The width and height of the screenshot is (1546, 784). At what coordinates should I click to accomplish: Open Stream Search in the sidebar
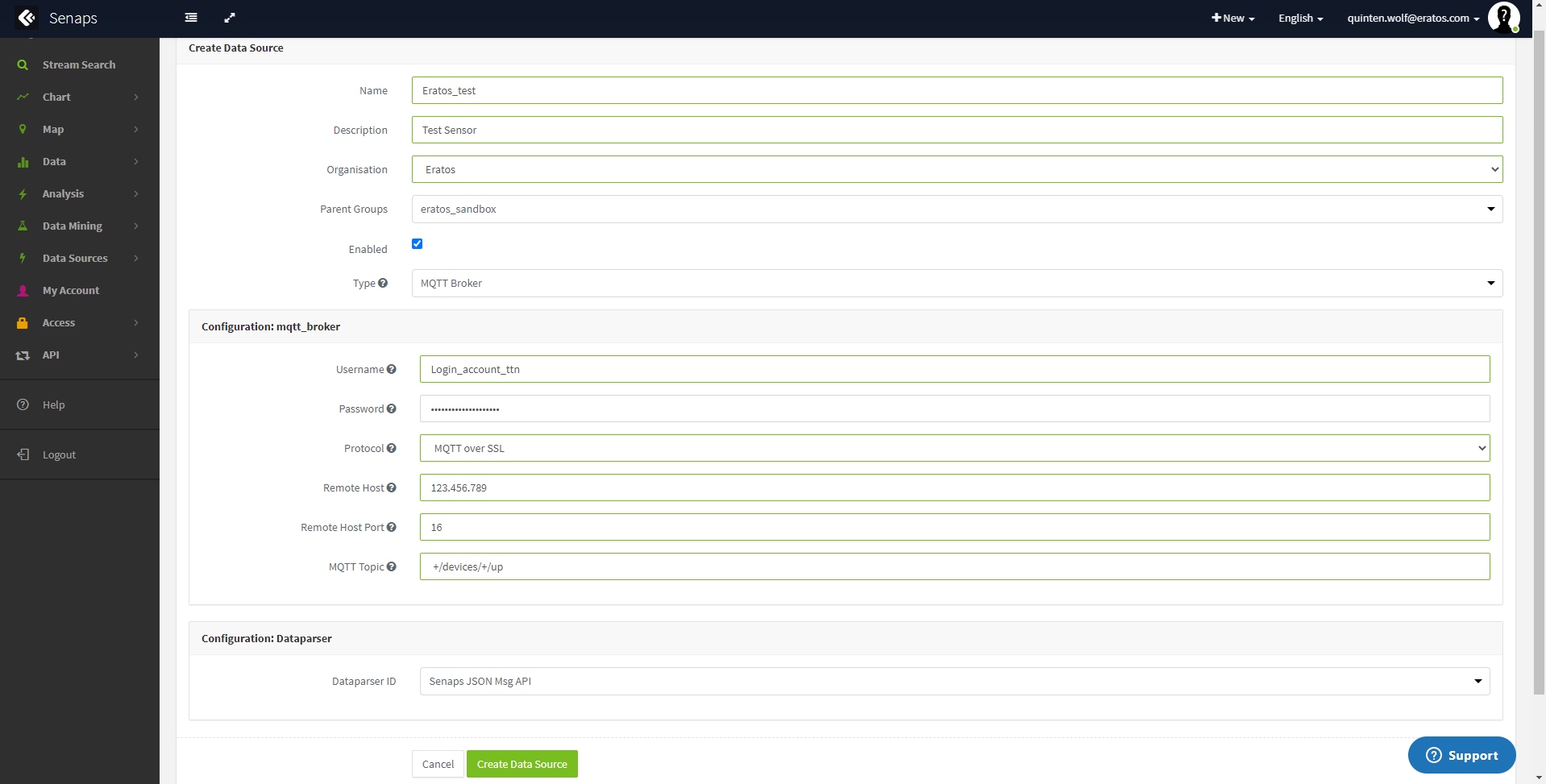(79, 64)
